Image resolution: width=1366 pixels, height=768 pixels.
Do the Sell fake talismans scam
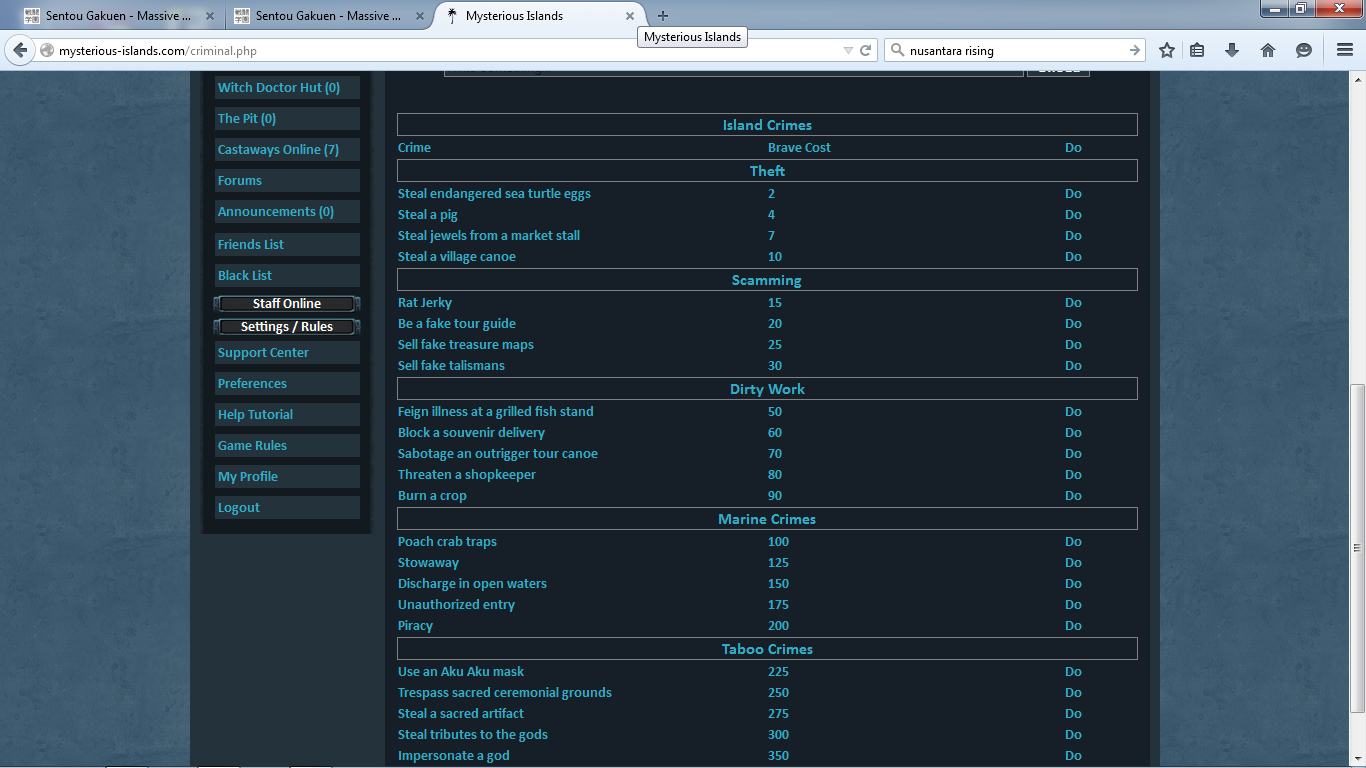tap(1073, 365)
